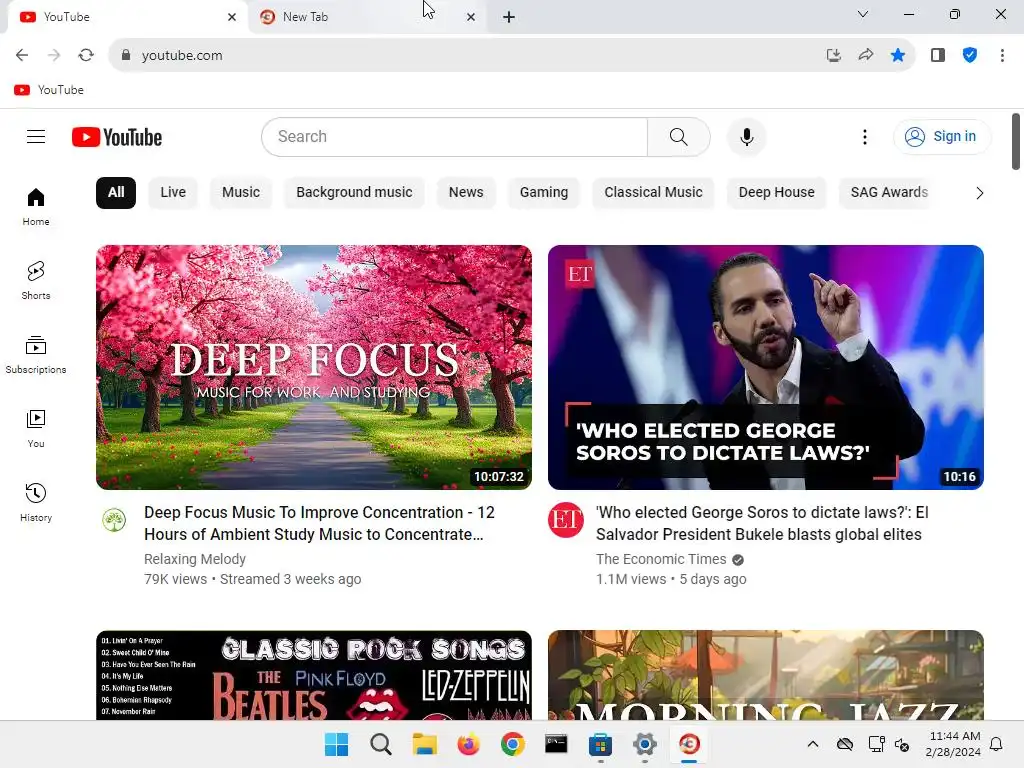
Task: Play the Deep Focus thumbnail
Action: [x=313, y=367]
